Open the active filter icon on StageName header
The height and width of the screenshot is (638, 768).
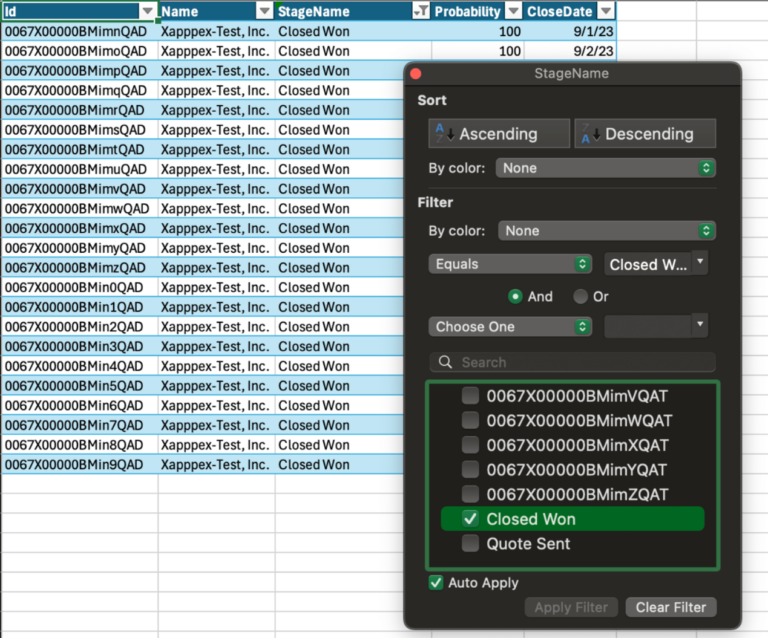coord(420,11)
